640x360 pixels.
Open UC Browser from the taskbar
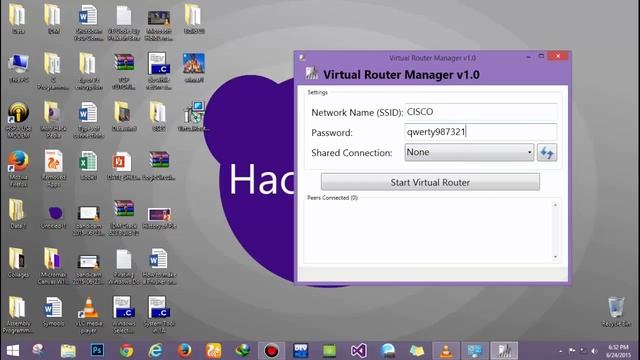coord(213,351)
